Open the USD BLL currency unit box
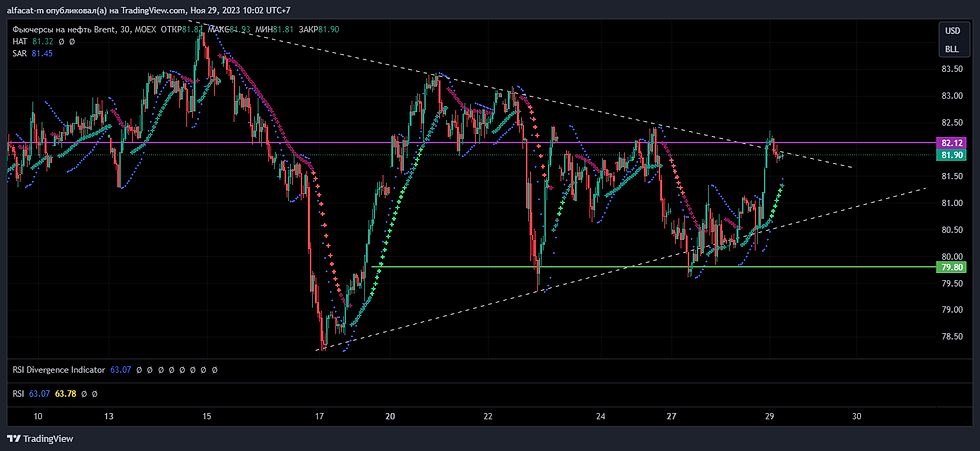The height and width of the screenshot is (451, 980). point(952,39)
